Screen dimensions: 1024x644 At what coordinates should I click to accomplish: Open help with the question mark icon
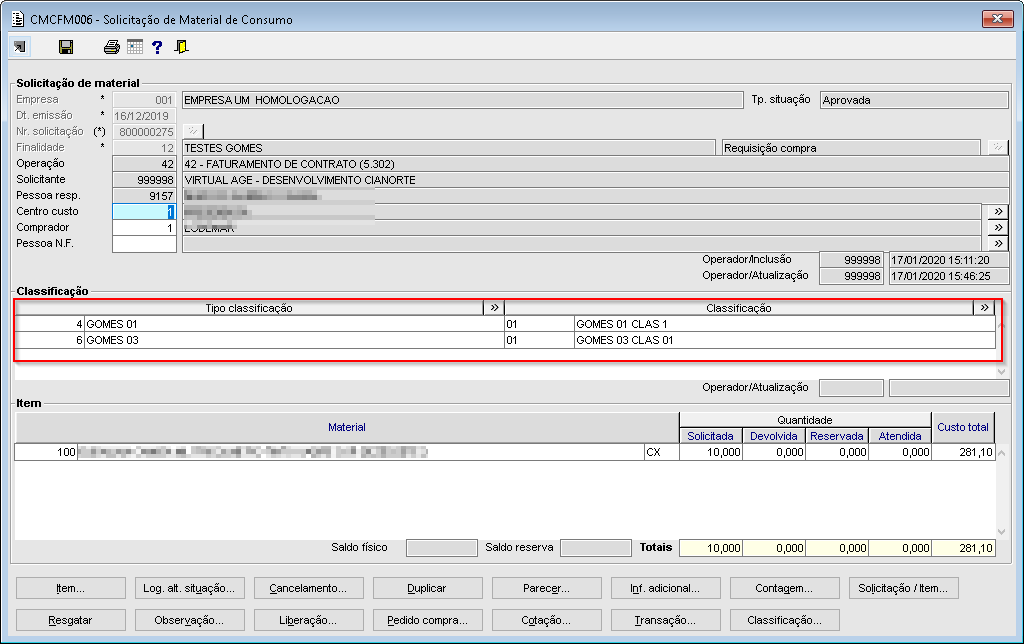coord(157,47)
